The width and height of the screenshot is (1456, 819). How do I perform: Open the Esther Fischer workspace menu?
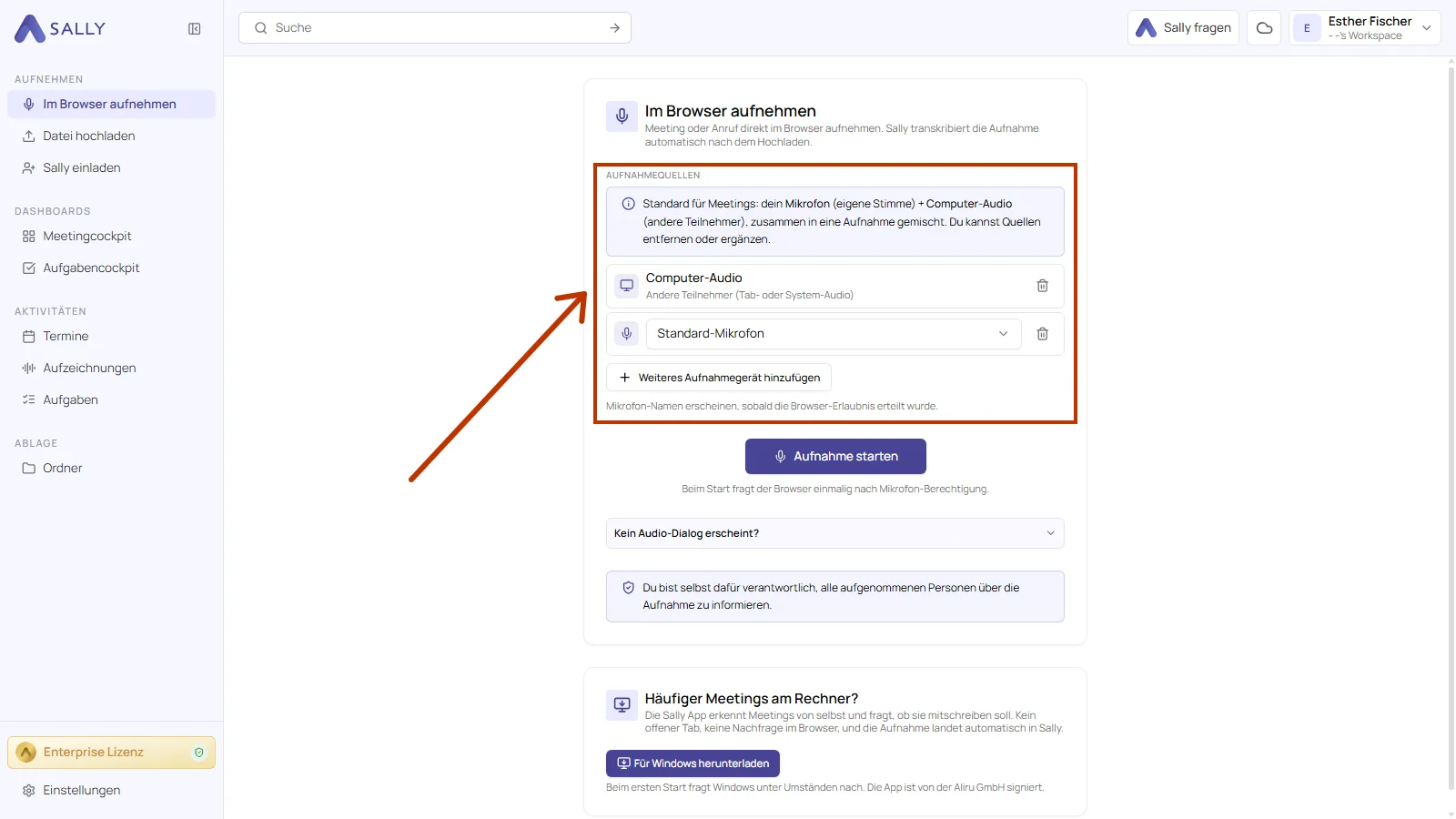[1365, 28]
